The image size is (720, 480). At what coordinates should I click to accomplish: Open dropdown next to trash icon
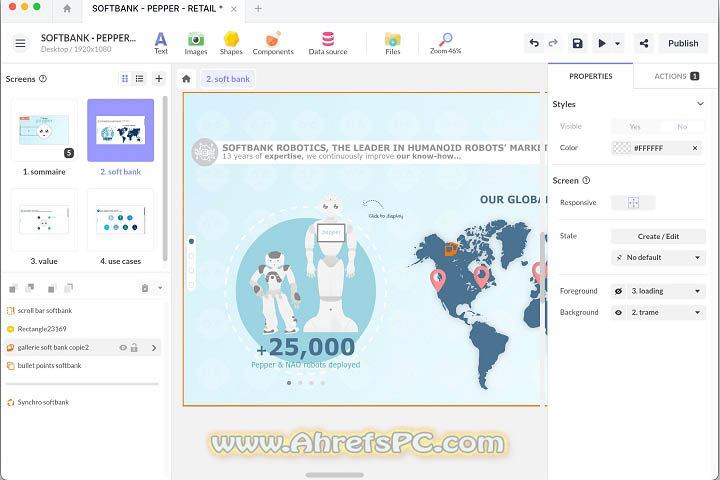pos(160,288)
